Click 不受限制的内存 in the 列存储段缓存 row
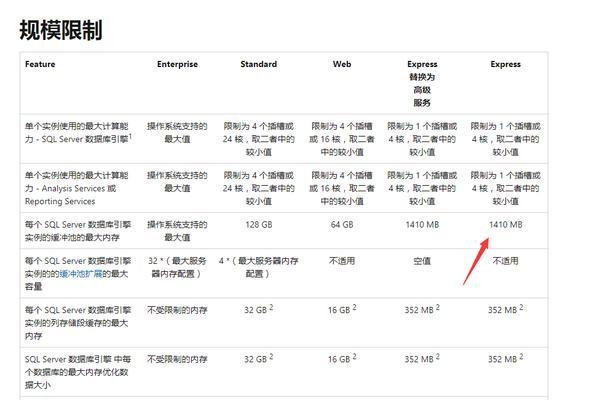Image resolution: width=603 pixels, height=400 pixels. (177, 310)
